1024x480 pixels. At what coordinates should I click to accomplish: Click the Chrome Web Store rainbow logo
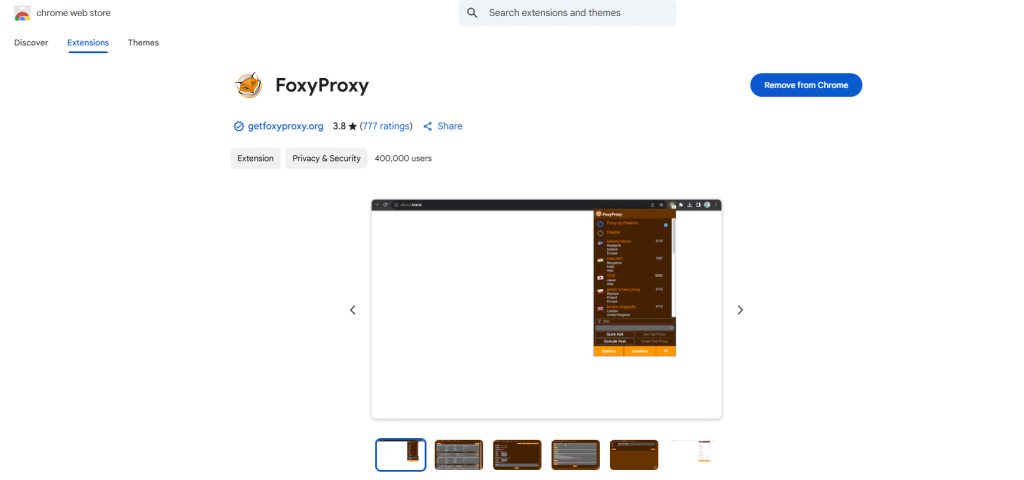click(x=22, y=13)
